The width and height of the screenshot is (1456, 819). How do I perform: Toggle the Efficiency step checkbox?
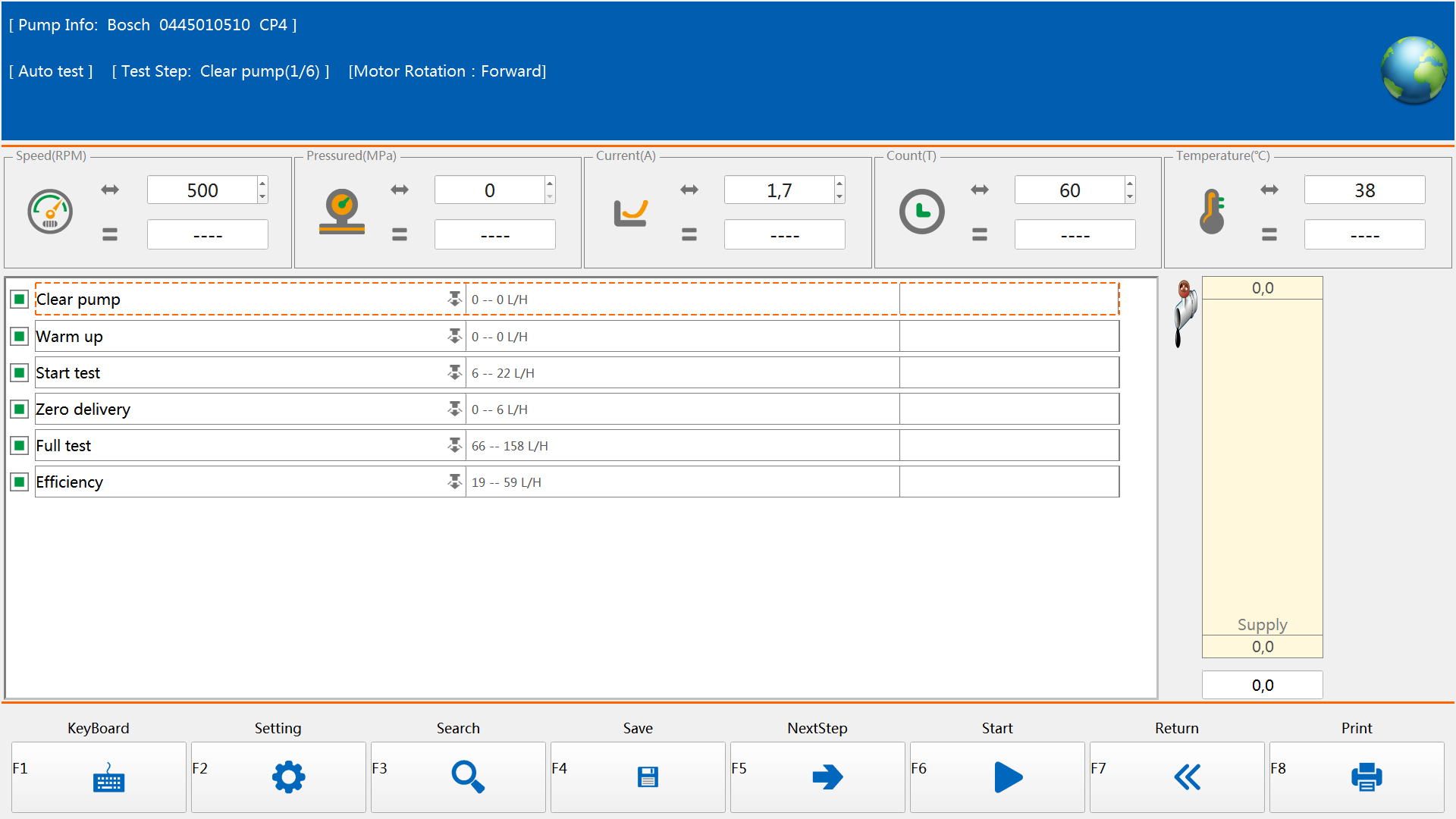click(x=20, y=482)
